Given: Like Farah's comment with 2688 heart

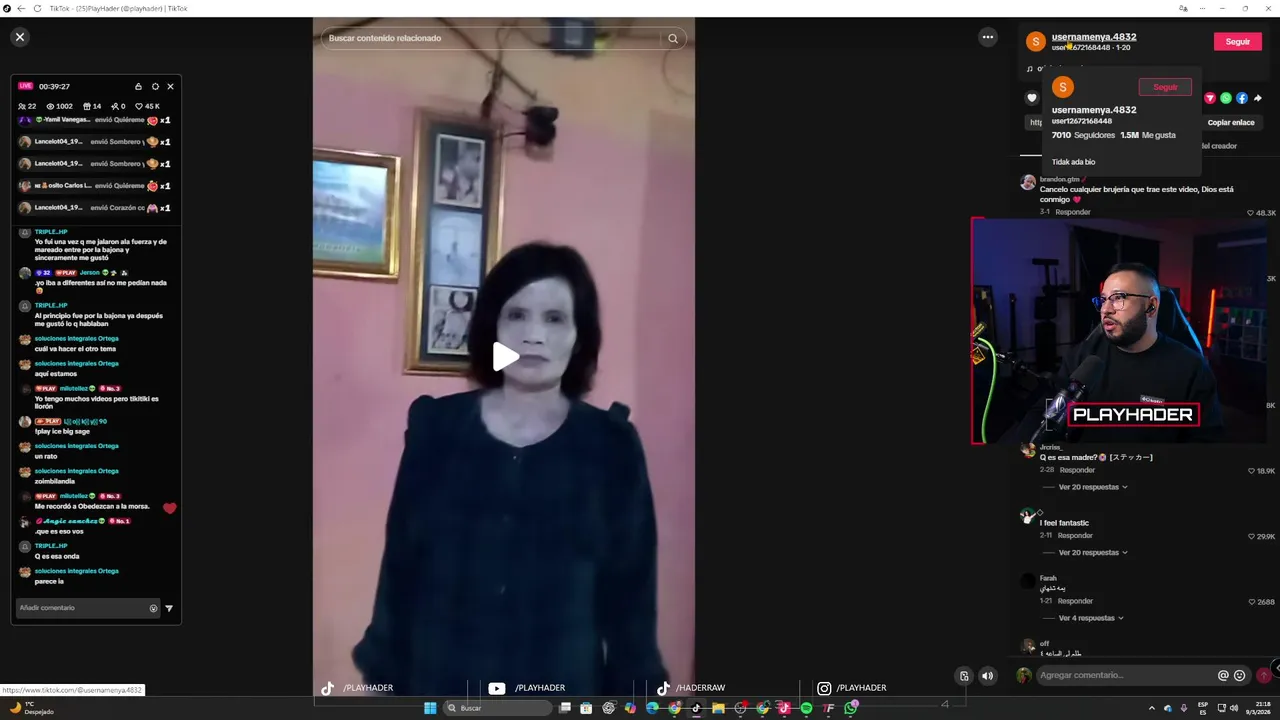Looking at the screenshot, I should [1252, 602].
